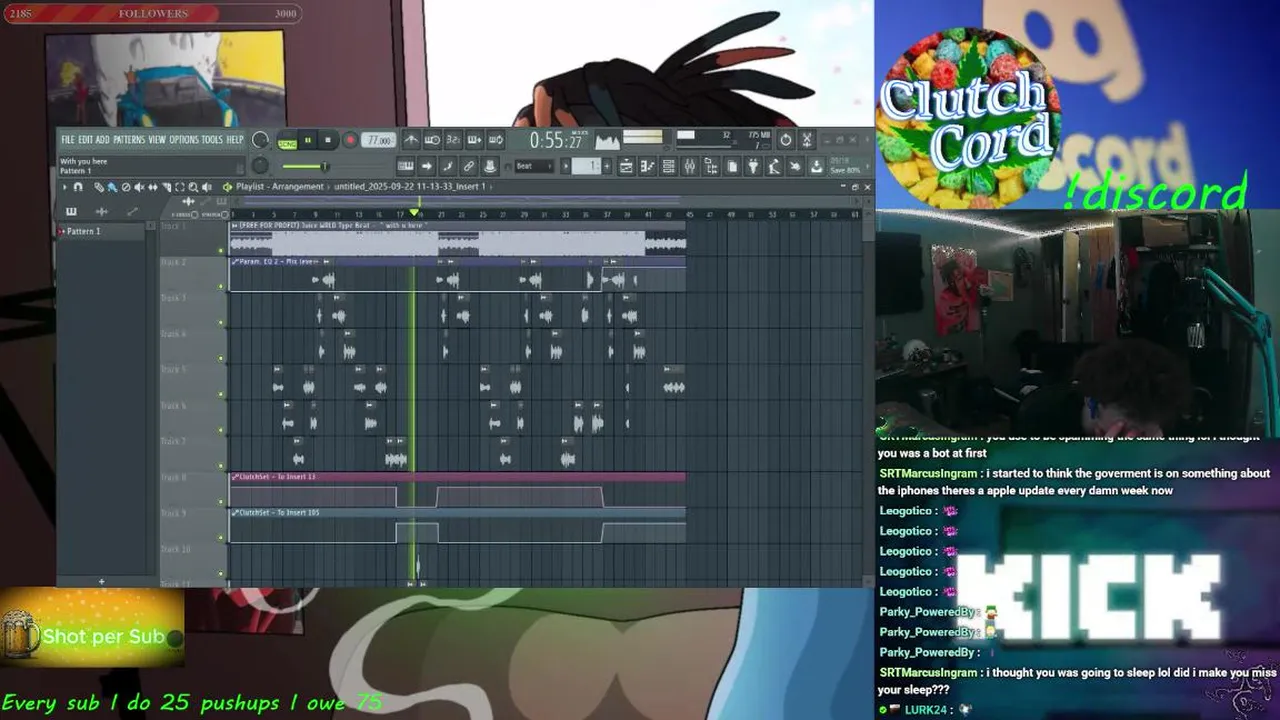Click the undo history round arrow icon
The image size is (1280, 720).
click(x=786, y=141)
